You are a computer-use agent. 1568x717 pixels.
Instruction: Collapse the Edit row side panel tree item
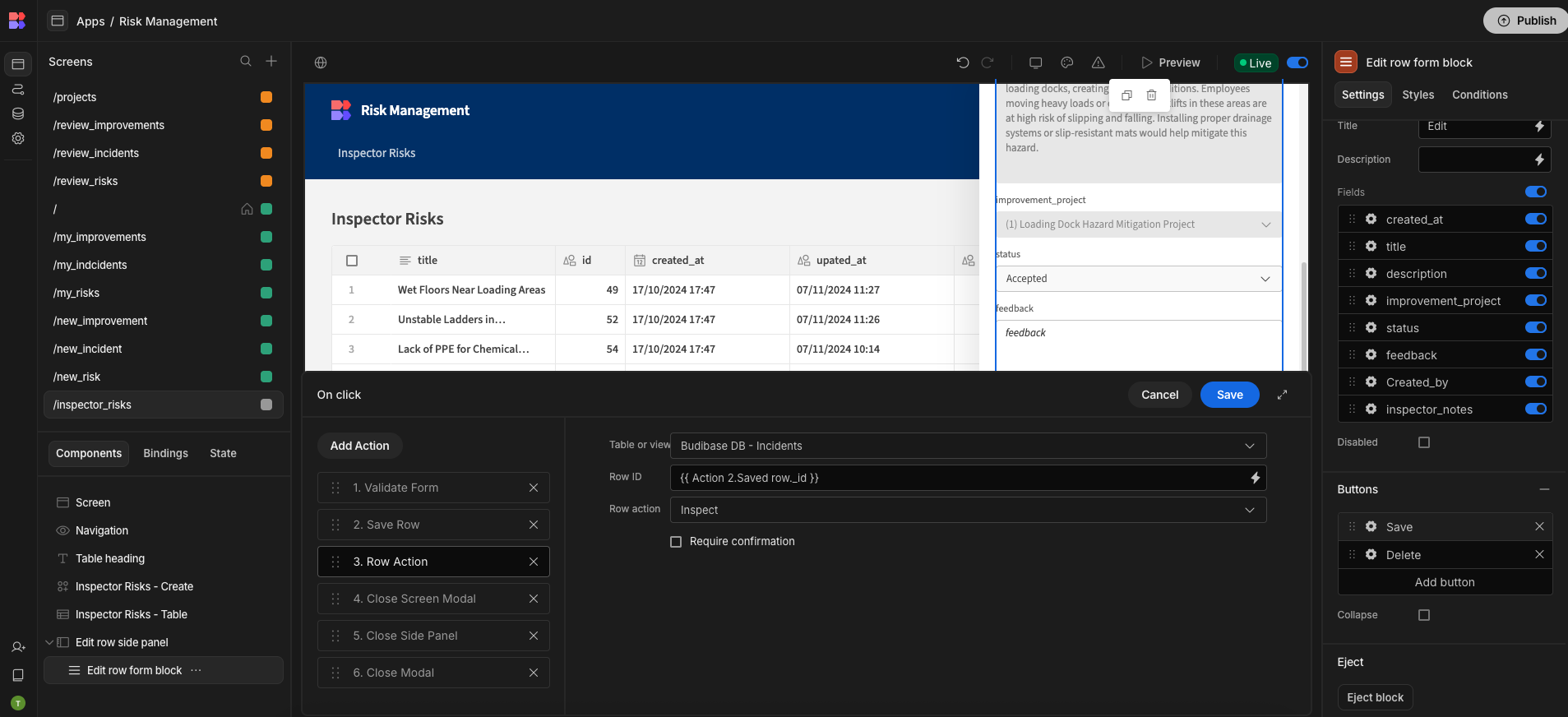(49, 642)
